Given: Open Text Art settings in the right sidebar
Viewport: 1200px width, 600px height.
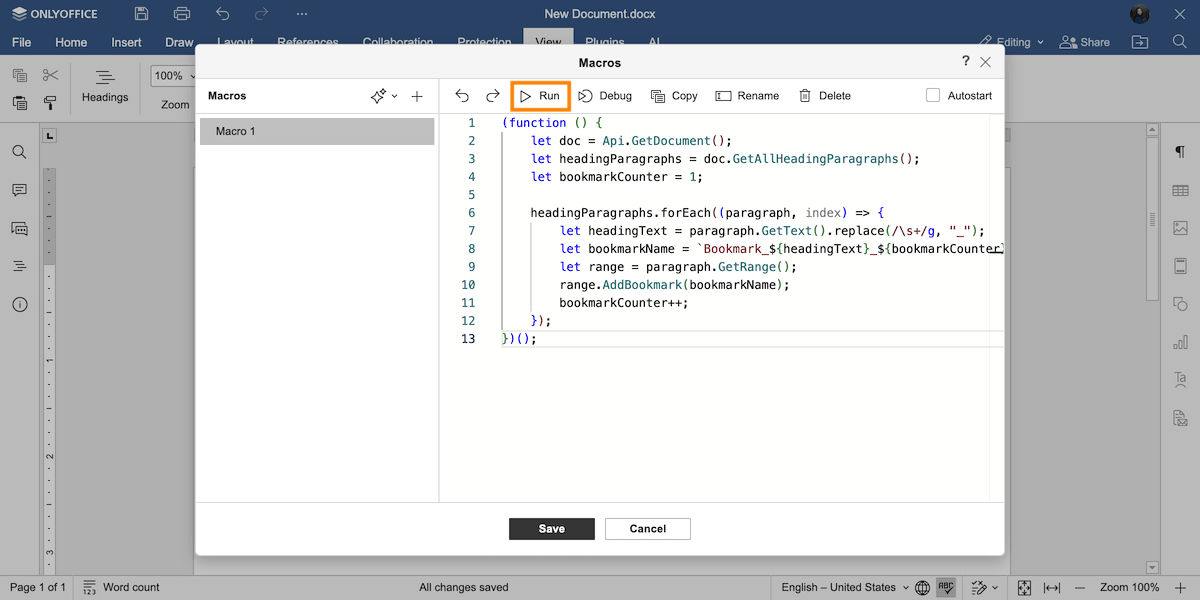Looking at the screenshot, I should tap(1180, 380).
